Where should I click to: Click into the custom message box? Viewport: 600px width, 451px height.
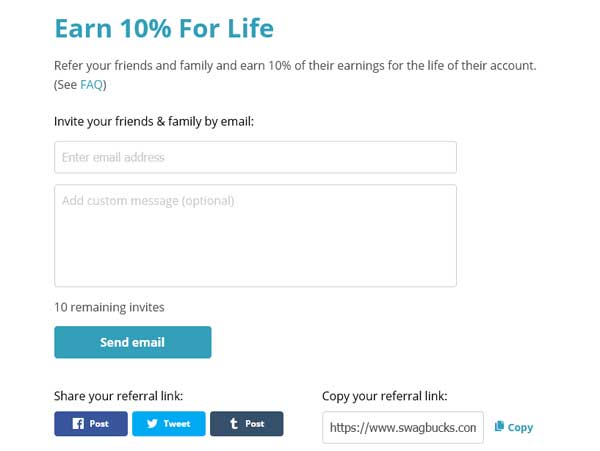tap(255, 236)
